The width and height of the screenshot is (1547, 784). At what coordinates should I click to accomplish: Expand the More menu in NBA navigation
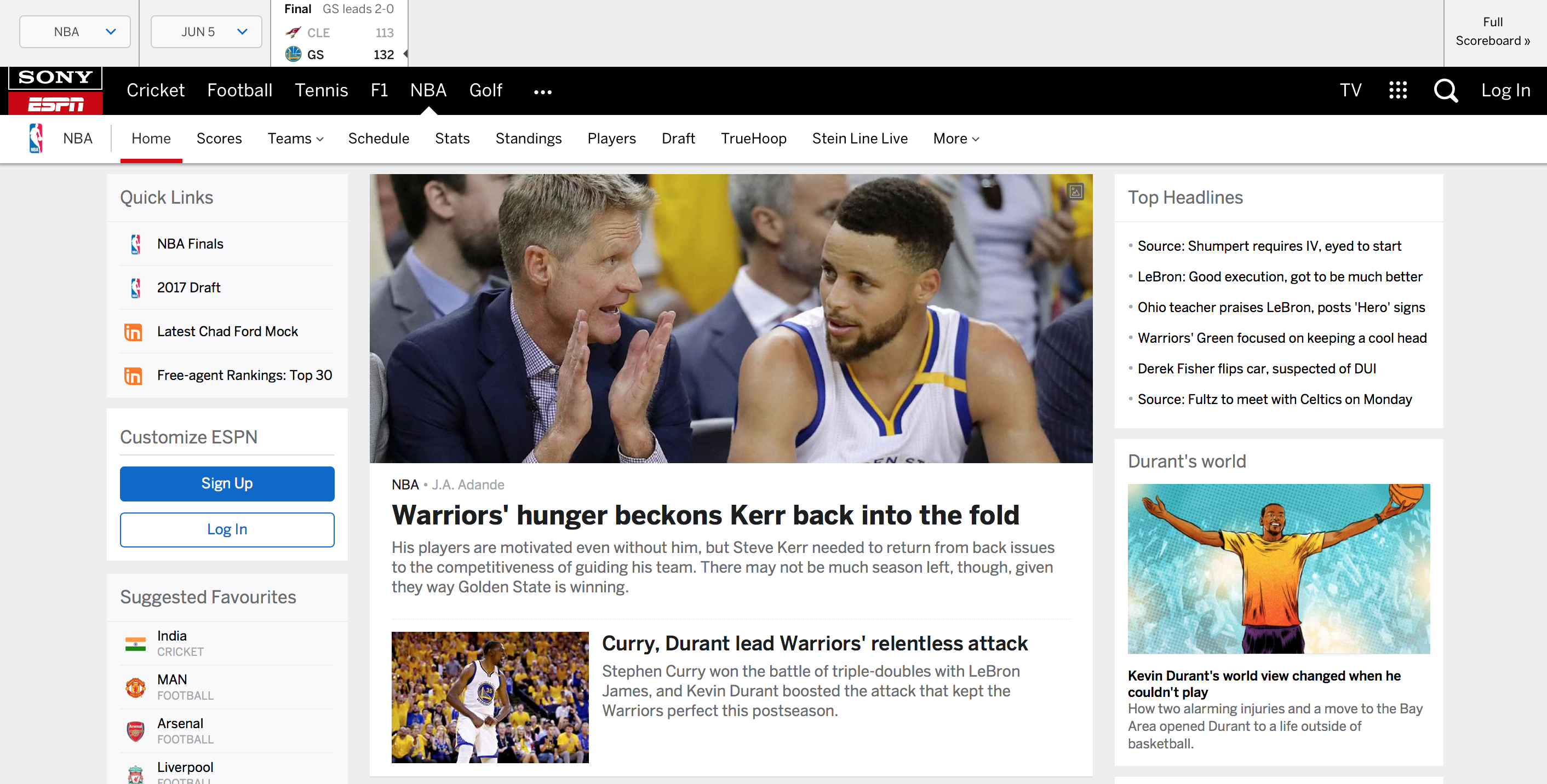coord(956,139)
